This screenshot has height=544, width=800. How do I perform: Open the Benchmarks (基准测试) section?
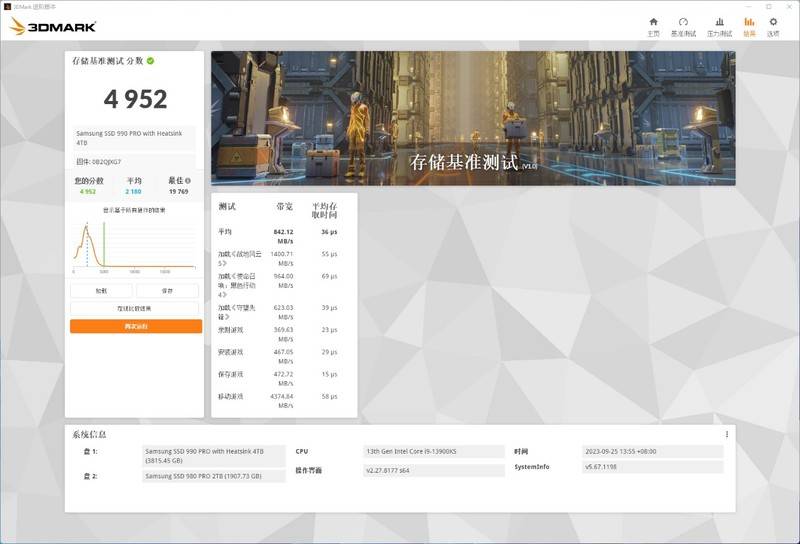click(683, 26)
